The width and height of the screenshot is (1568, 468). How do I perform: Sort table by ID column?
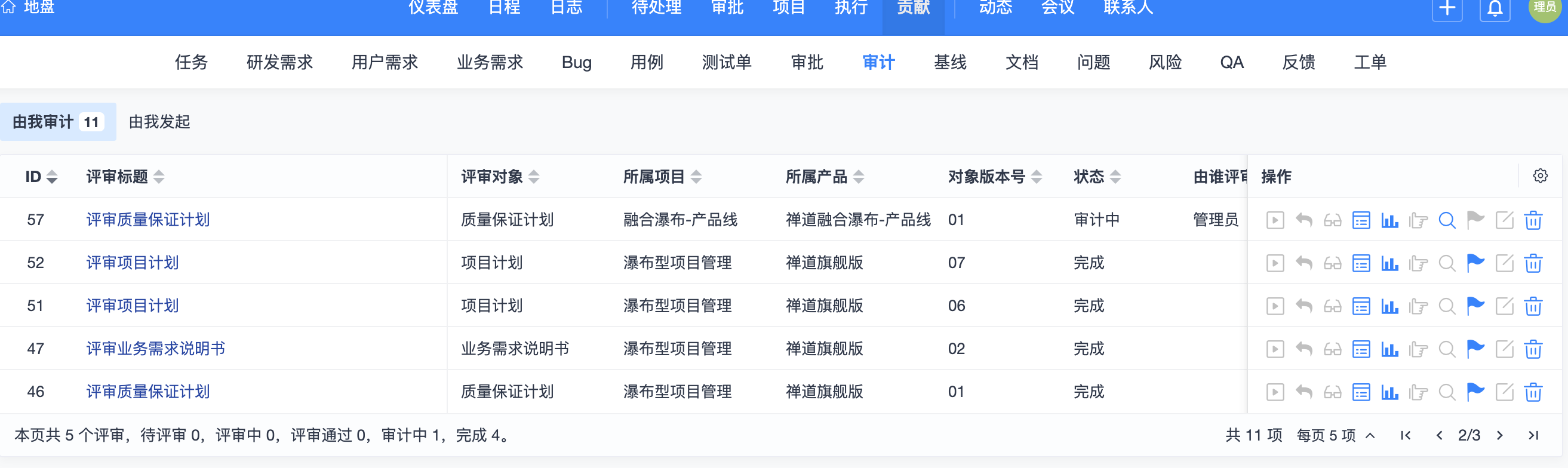41,177
